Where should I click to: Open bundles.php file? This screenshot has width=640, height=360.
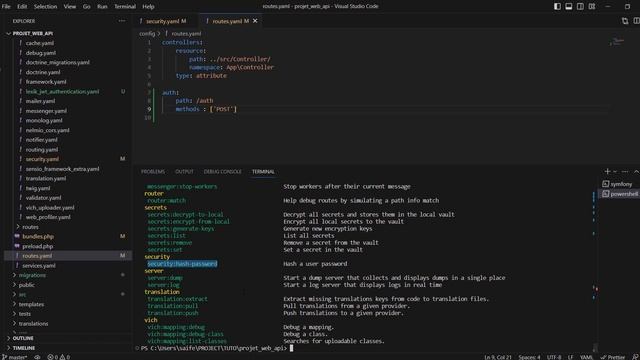click(38, 236)
